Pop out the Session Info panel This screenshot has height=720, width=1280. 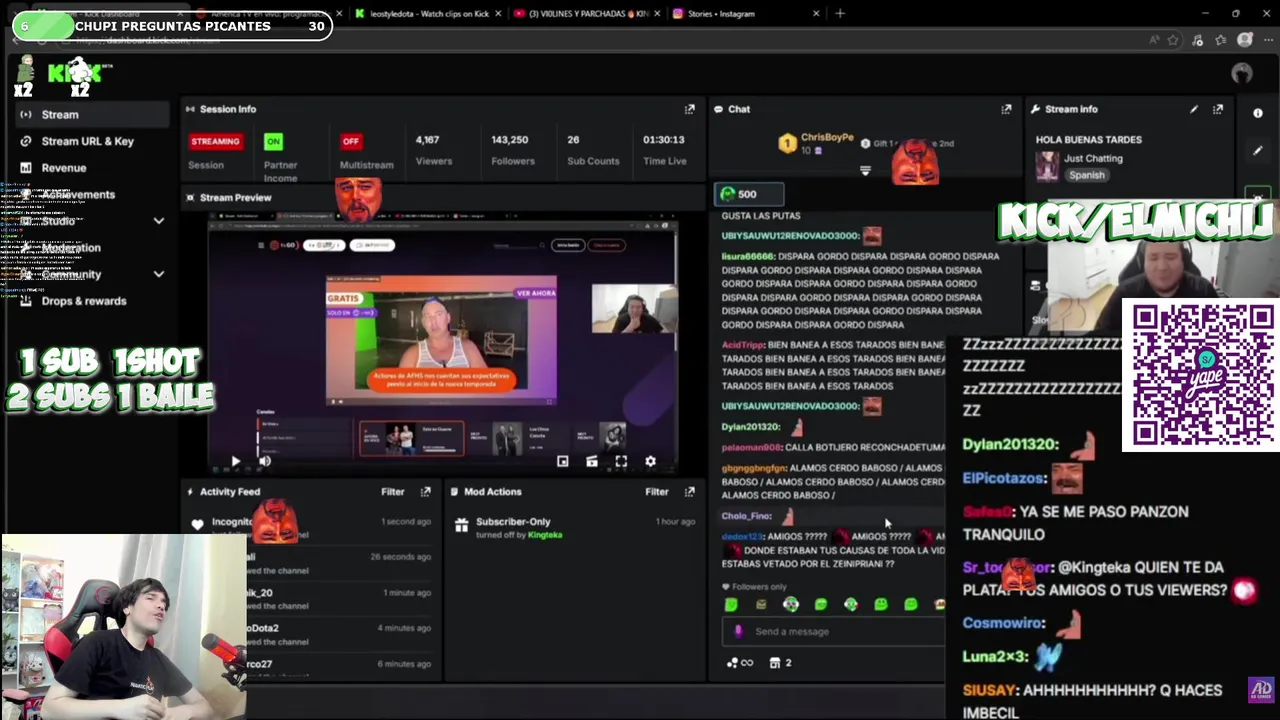689,109
